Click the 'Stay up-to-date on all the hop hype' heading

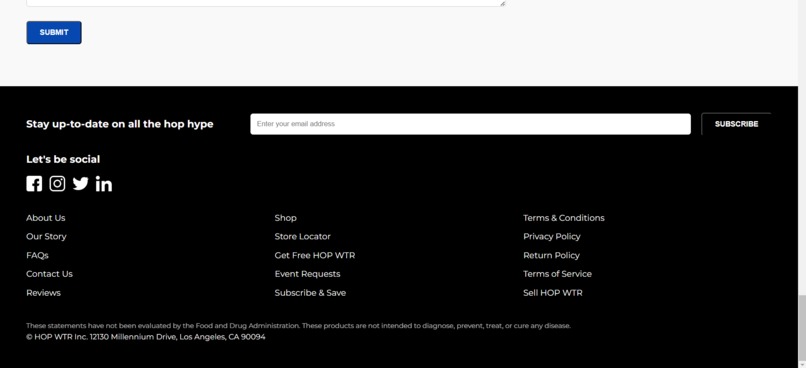click(x=120, y=124)
